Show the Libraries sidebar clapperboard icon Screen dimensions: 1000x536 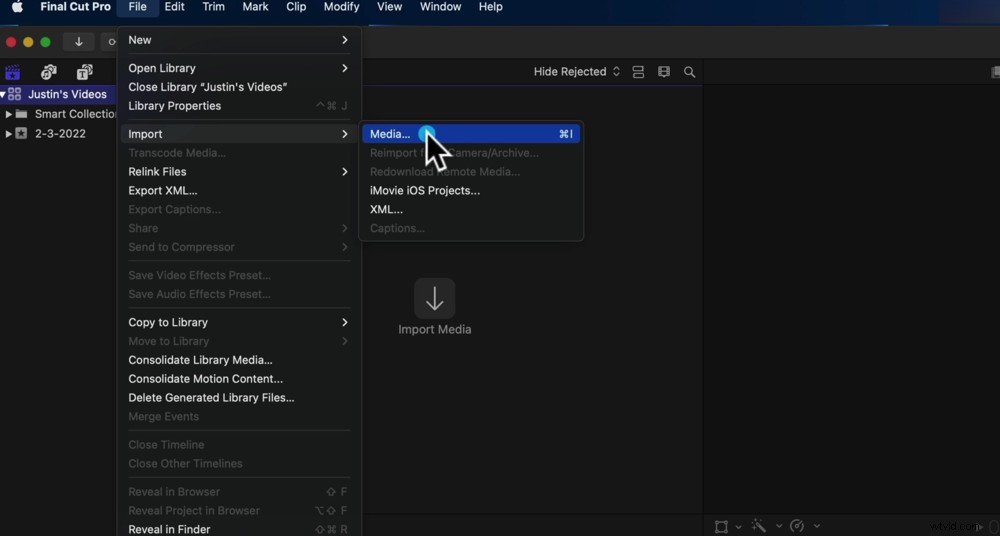coord(13,72)
